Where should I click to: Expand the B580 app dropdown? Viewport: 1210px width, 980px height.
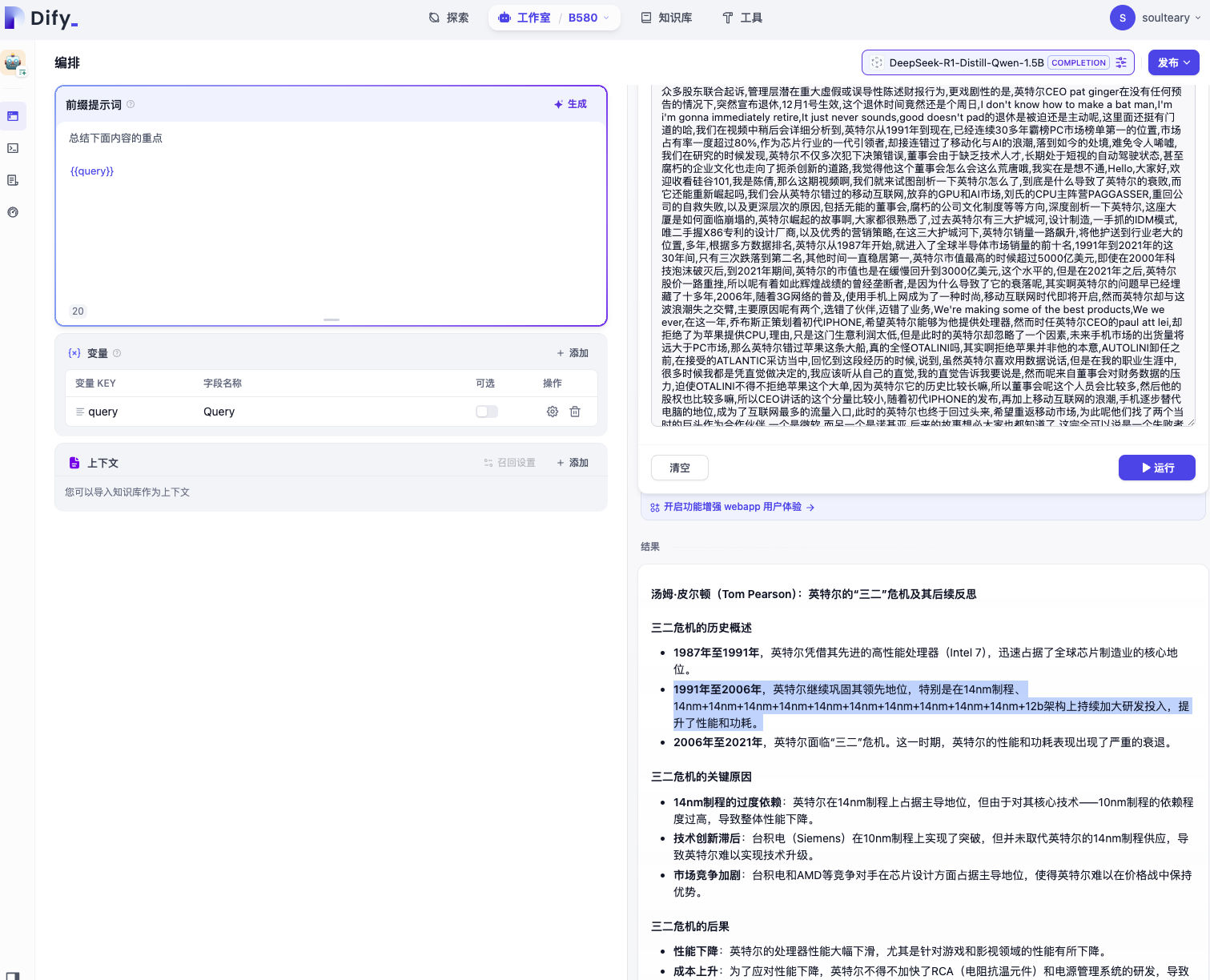(589, 18)
